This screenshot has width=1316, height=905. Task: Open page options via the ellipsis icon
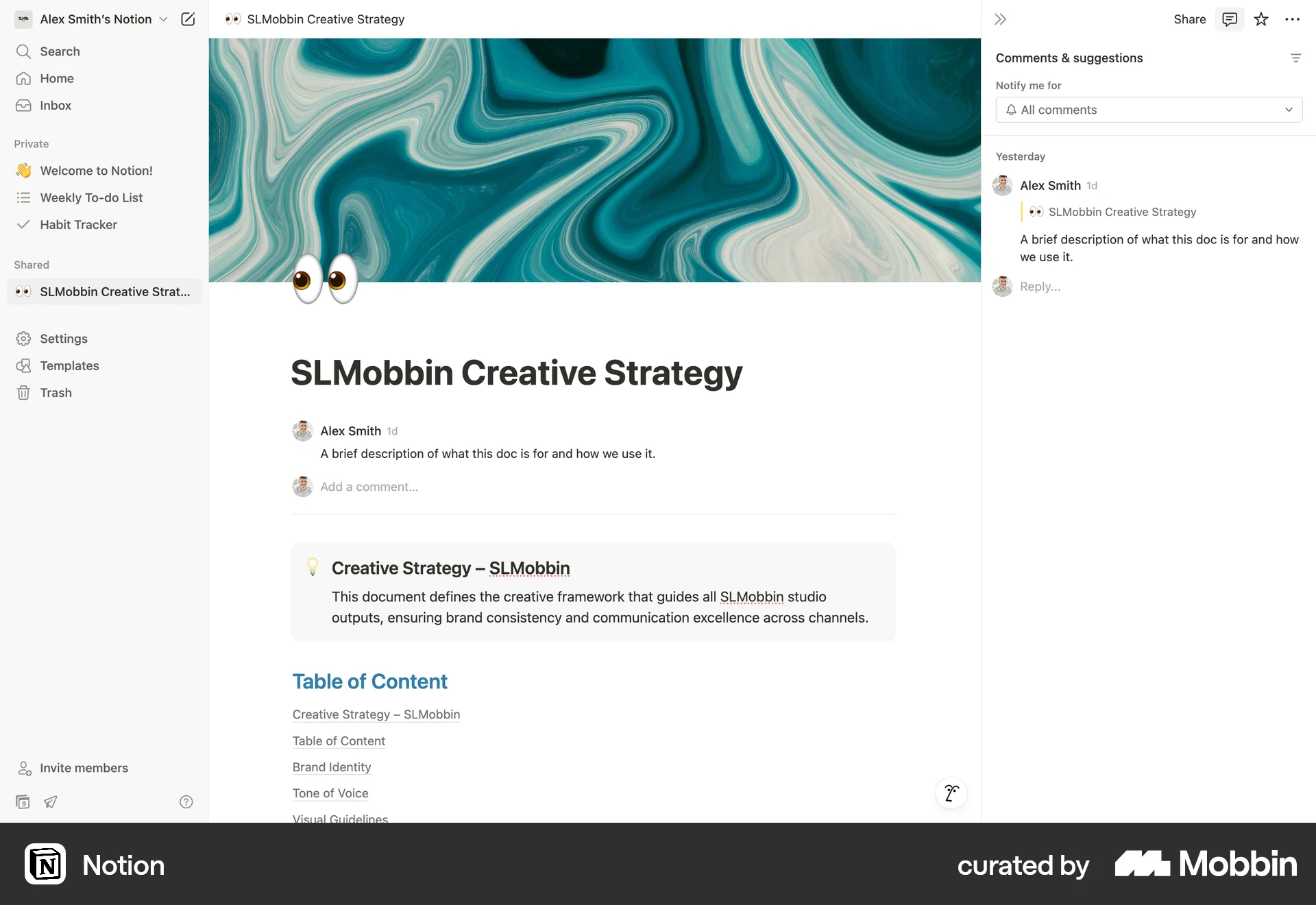click(1293, 19)
